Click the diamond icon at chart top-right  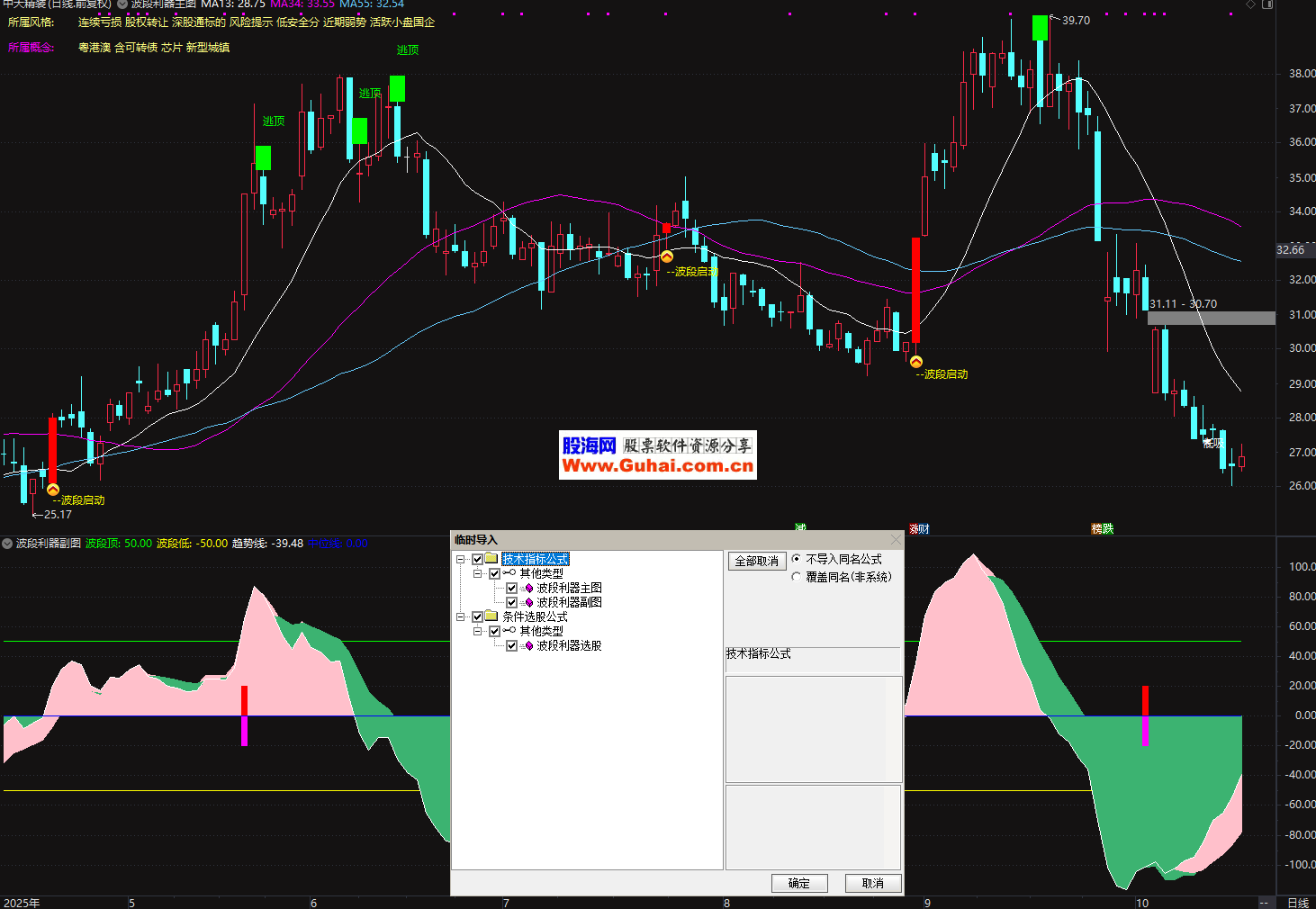pyautogui.click(x=1250, y=4)
